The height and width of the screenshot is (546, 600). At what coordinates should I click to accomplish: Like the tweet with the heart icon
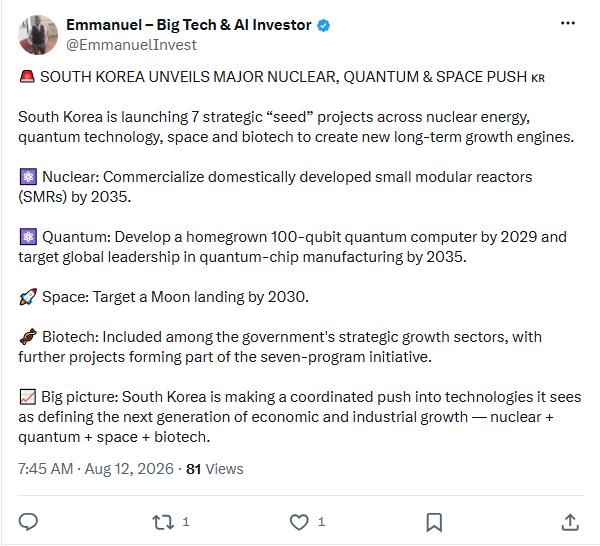pos(299,522)
